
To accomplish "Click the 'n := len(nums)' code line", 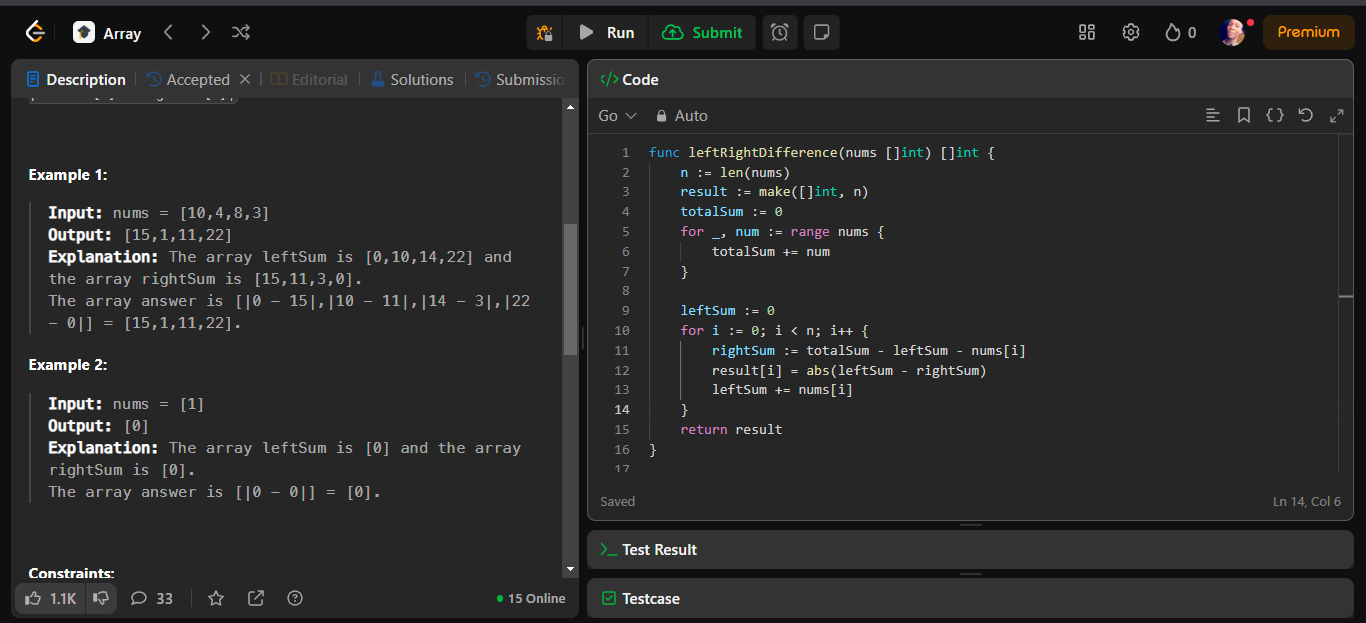I will [x=735, y=172].
